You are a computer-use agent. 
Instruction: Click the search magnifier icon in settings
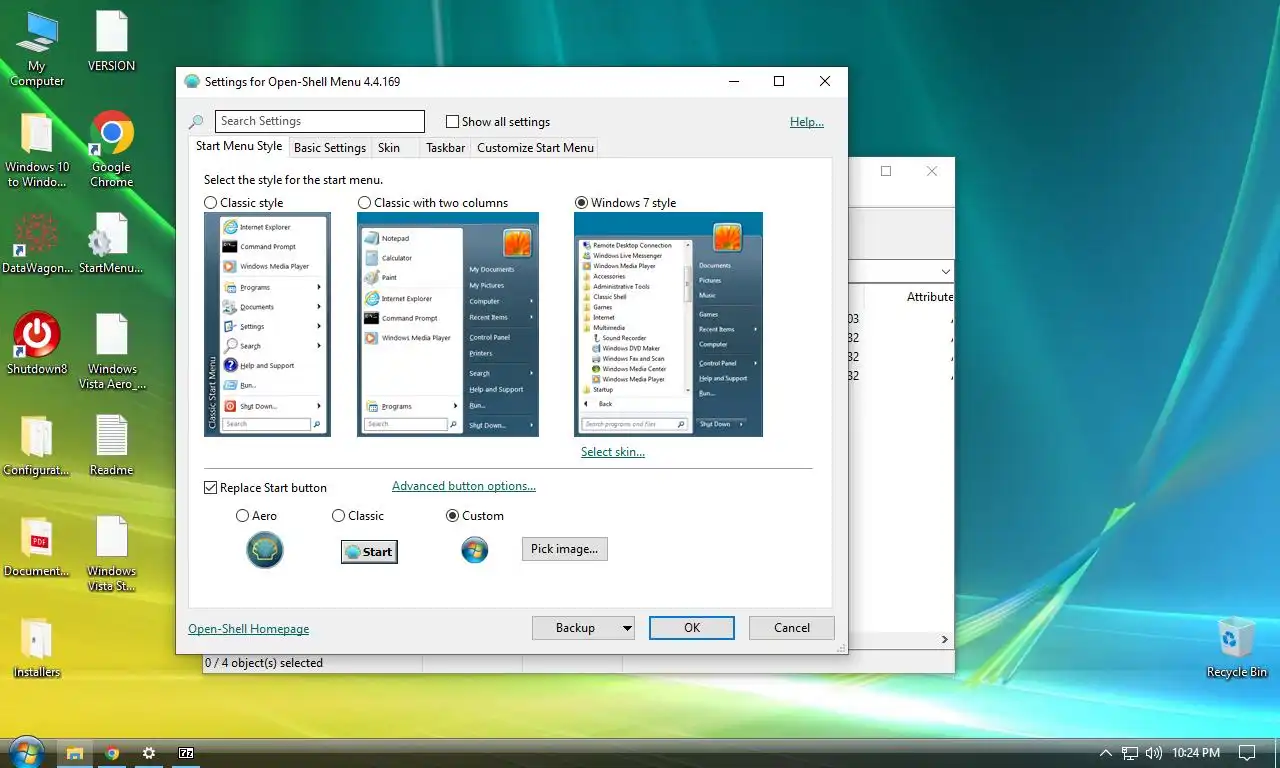point(196,122)
